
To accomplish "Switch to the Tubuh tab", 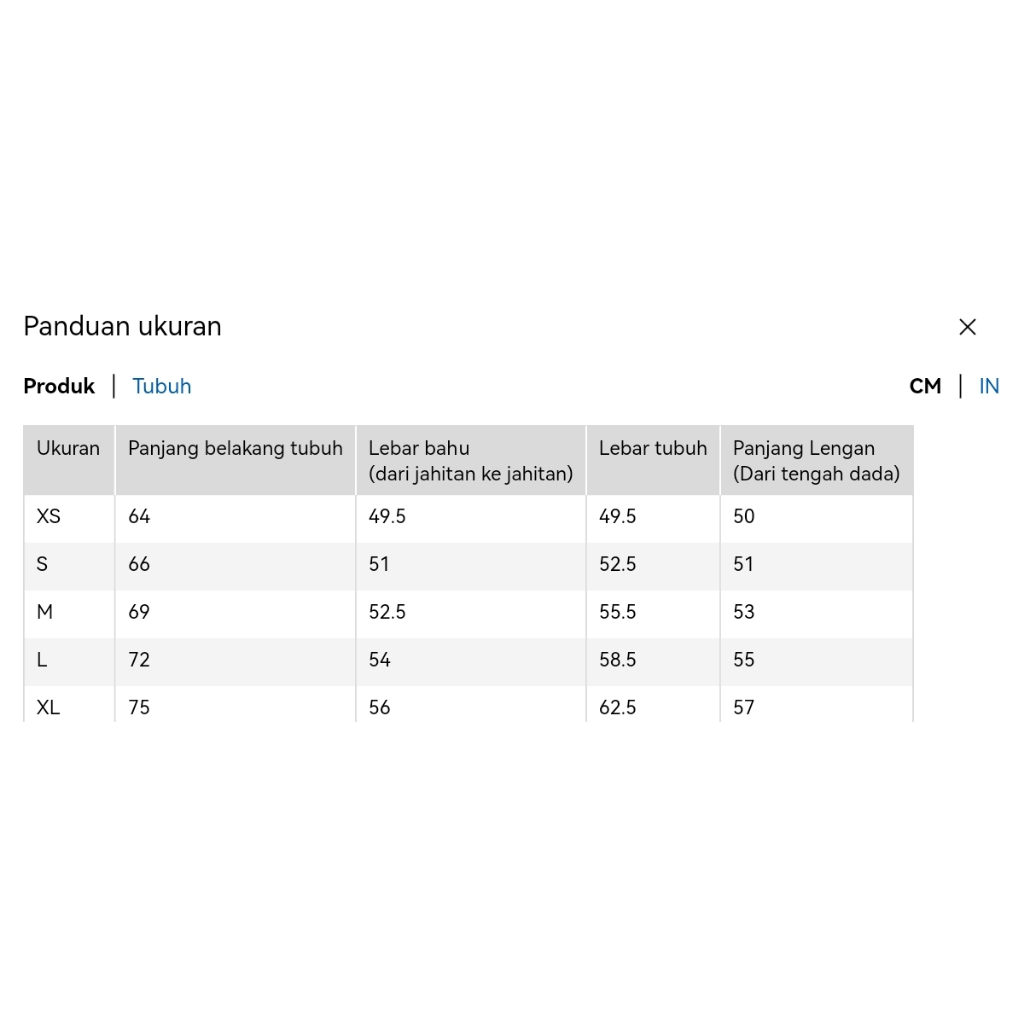I will pyautogui.click(x=162, y=386).
